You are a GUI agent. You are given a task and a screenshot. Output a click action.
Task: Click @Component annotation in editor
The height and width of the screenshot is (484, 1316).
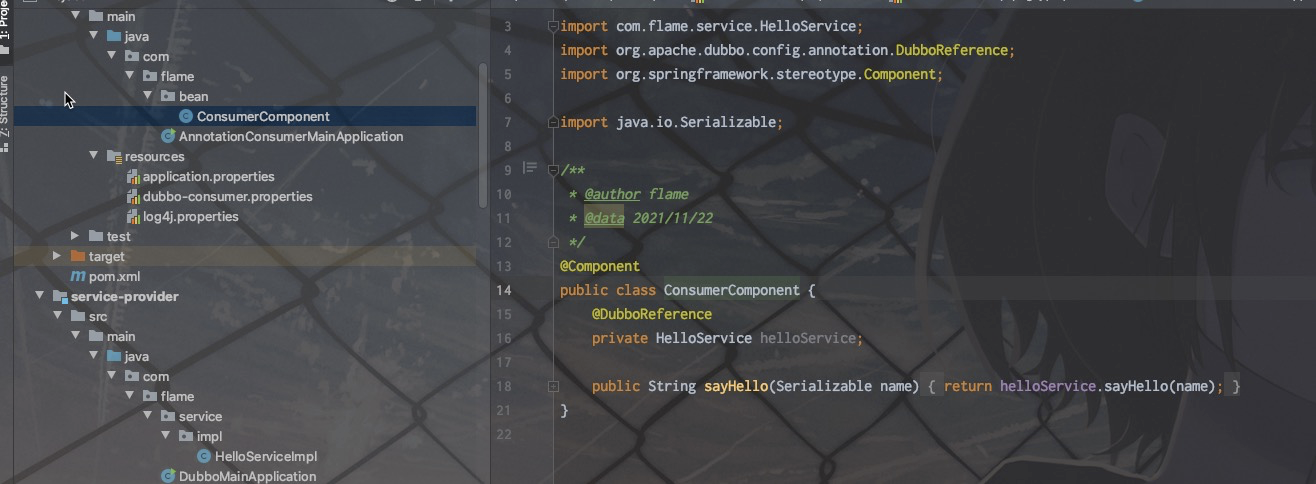pos(600,266)
